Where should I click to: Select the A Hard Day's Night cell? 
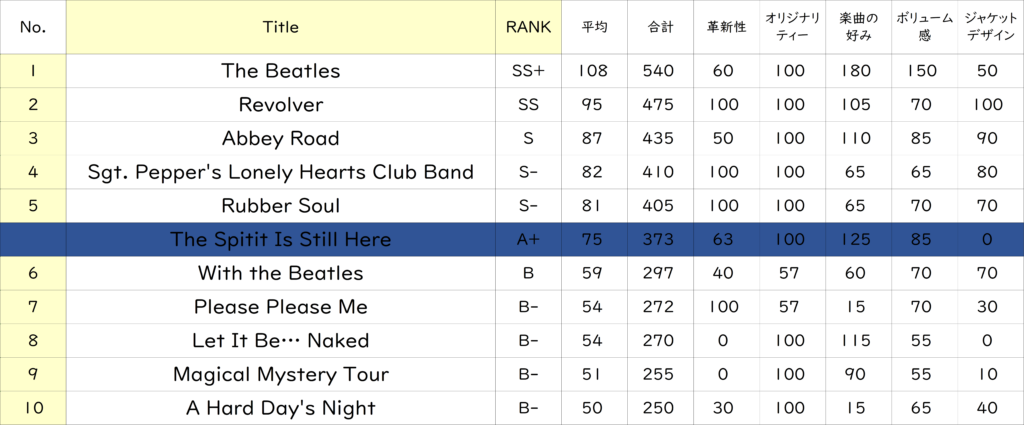280,407
